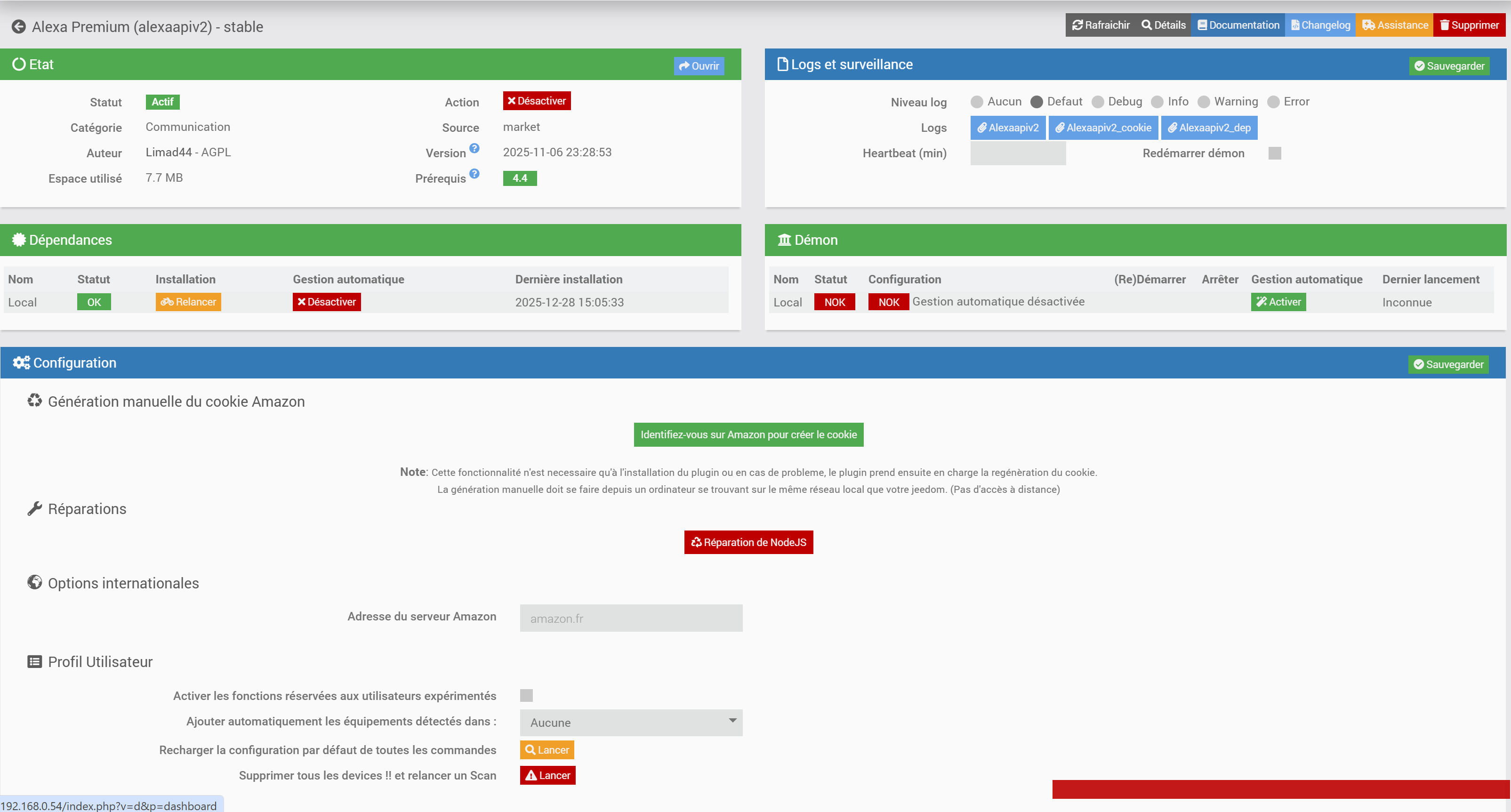Click the back arrow icon beside Alexa Premium
This screenshot has height=812, width=1511.
point(19,26)
